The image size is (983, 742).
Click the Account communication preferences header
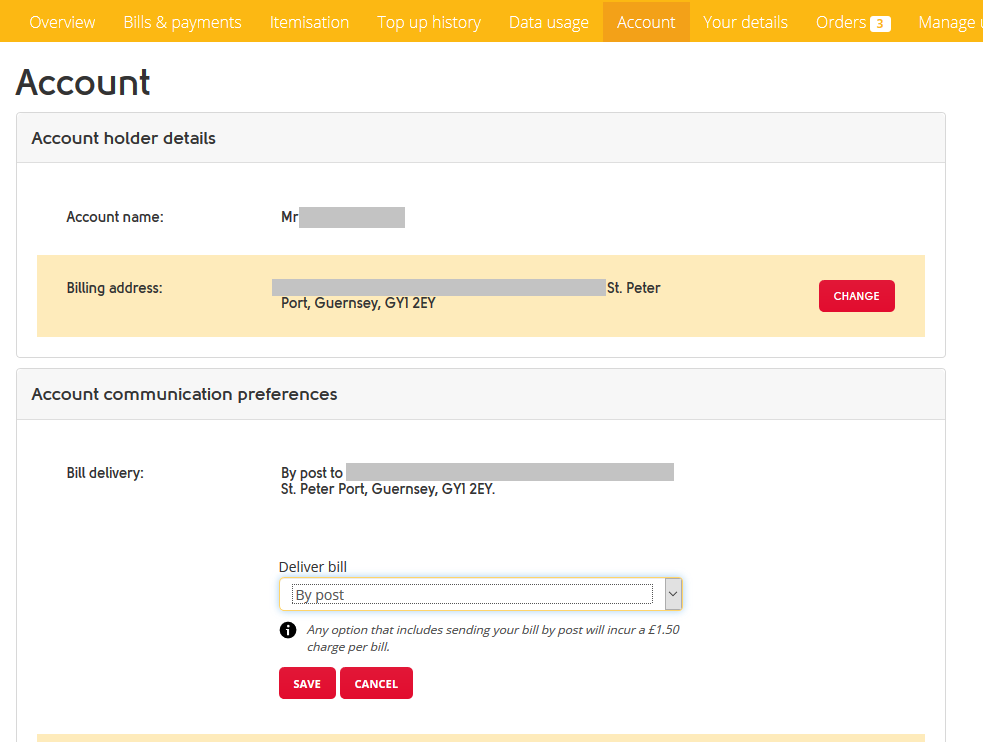tap(184, 394)
